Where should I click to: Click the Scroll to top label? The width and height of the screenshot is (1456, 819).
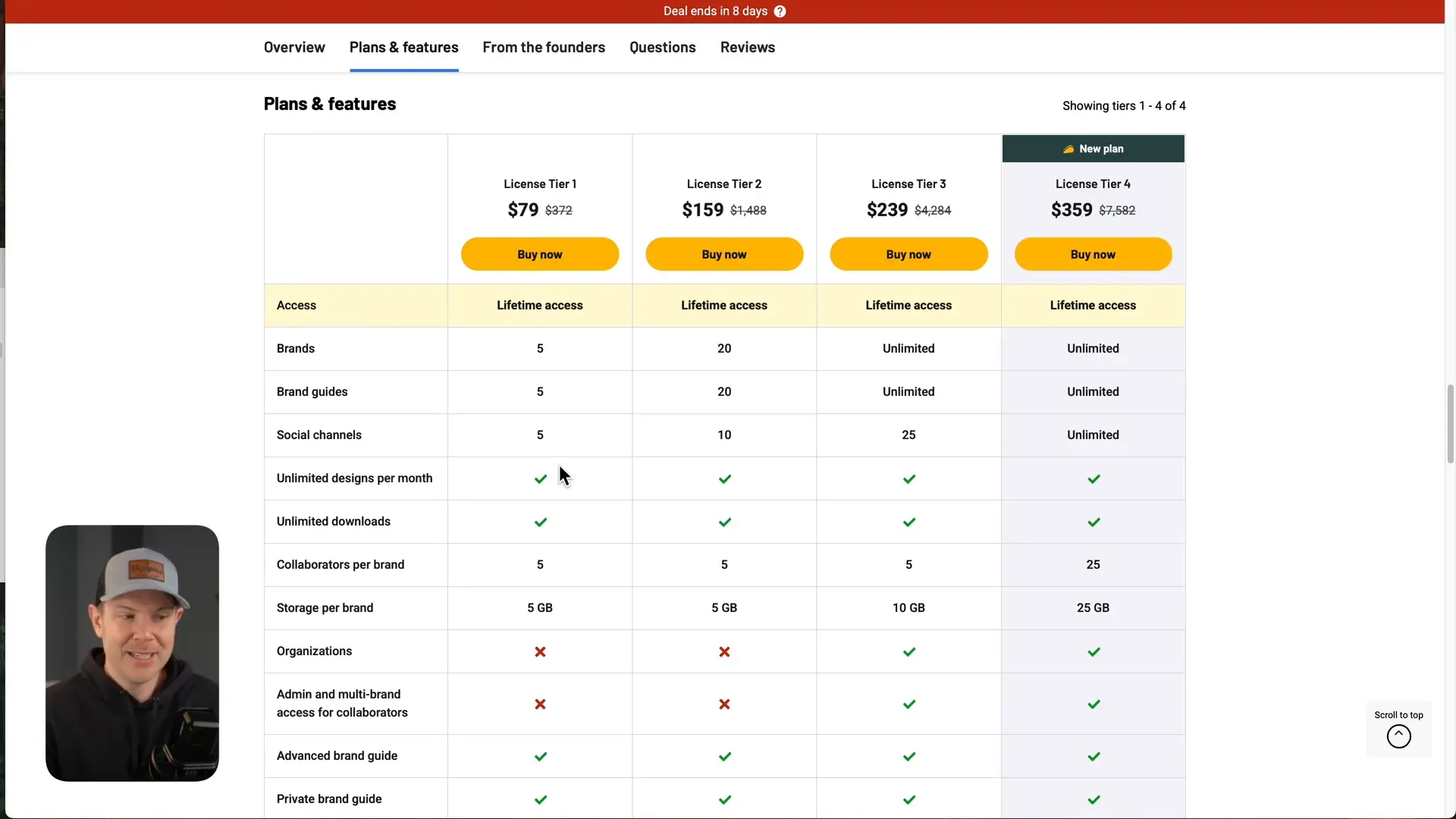point(1398,715)
